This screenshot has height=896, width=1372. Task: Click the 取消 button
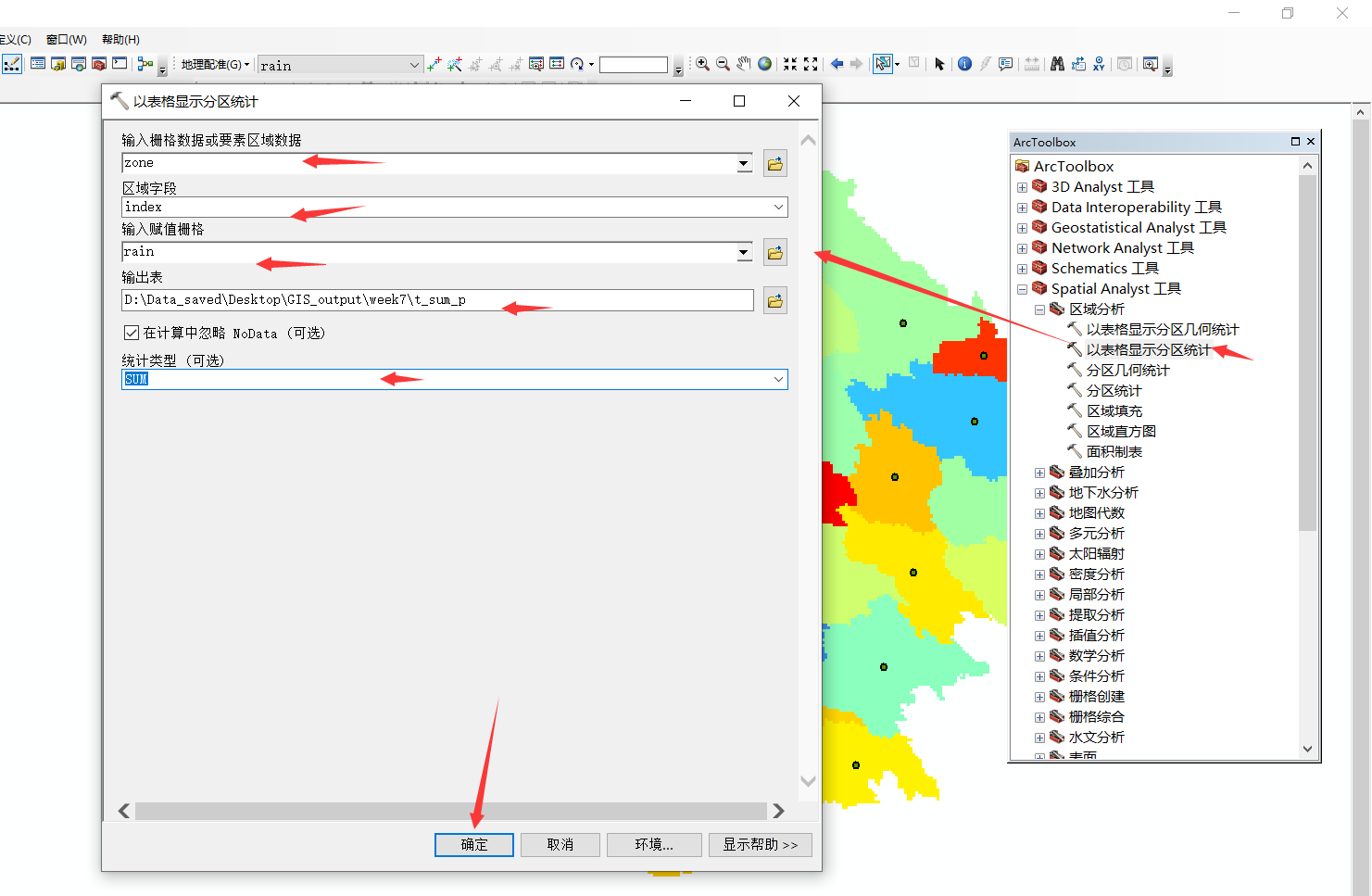coord(560,844)
